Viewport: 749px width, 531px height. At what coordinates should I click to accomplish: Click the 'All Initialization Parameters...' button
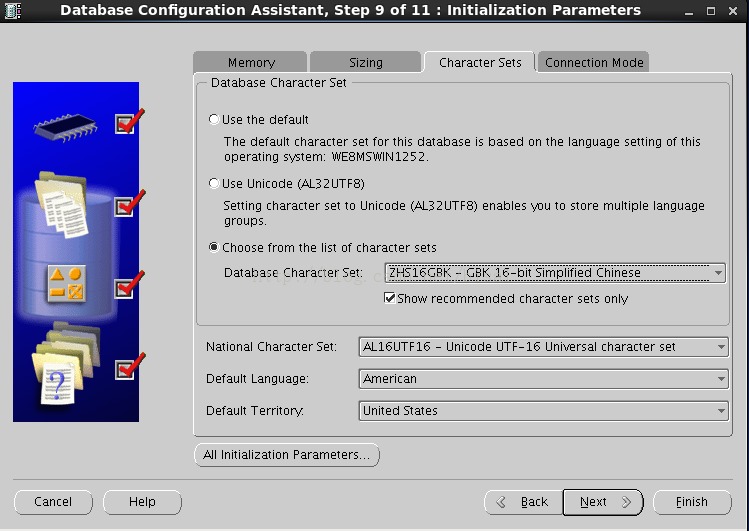[287, 455]
